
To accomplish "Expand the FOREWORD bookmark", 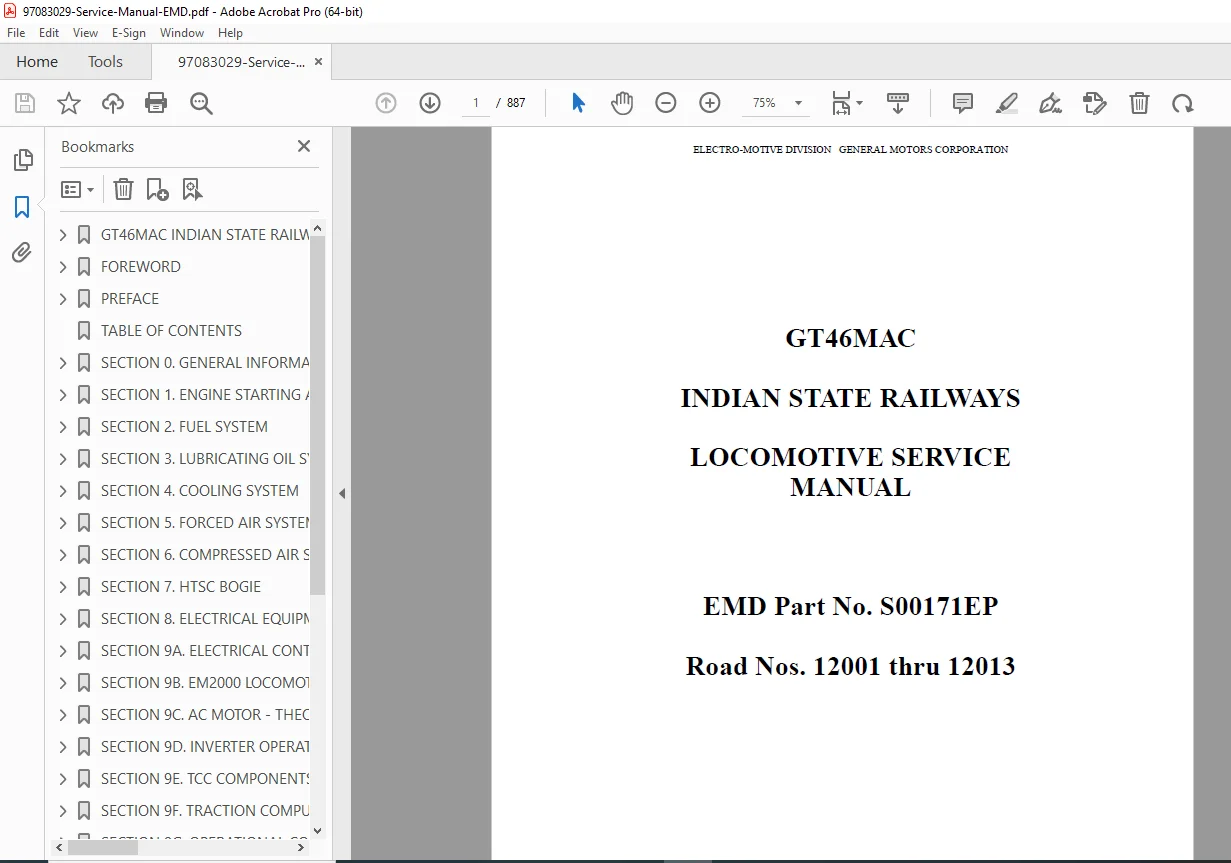I will 63,267.
